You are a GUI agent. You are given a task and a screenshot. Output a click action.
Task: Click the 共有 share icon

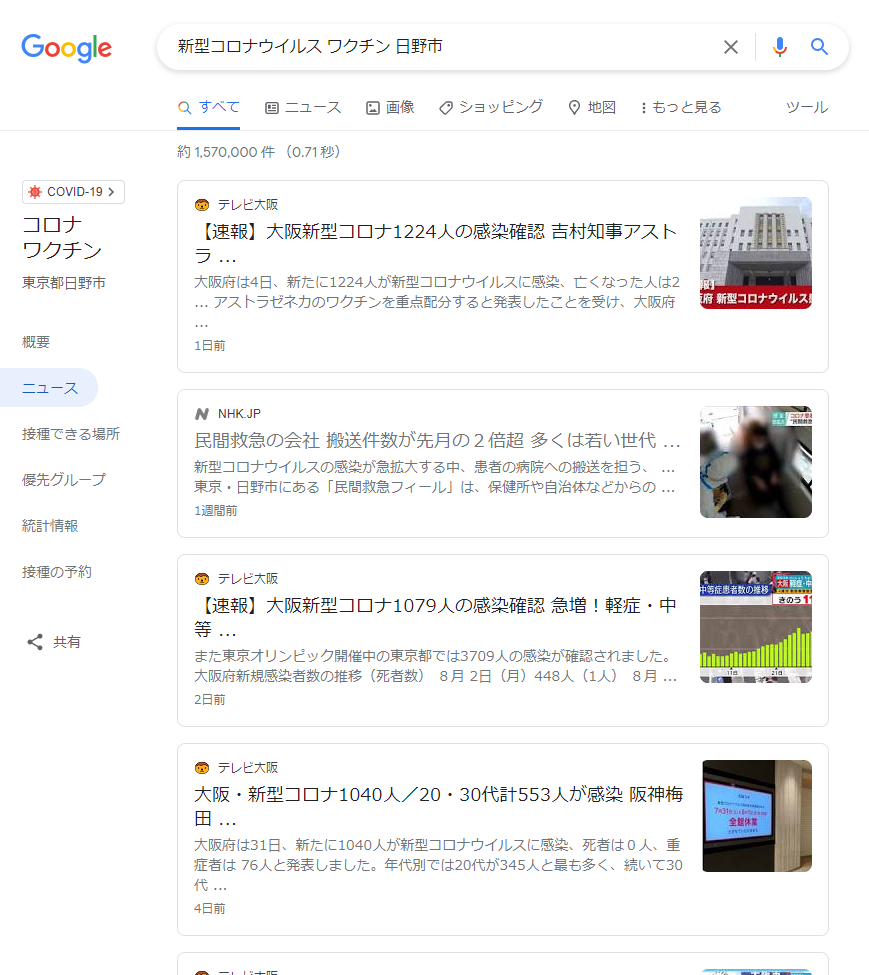pos(35,642)
